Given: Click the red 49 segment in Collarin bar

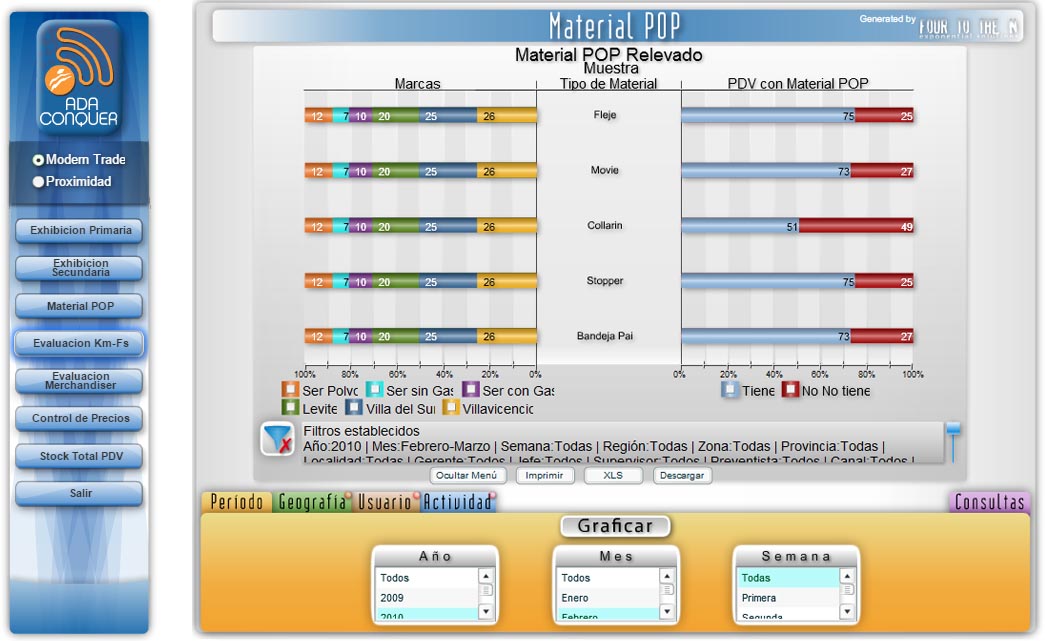Looking at the screenshot, I should [x=856, y=227].
